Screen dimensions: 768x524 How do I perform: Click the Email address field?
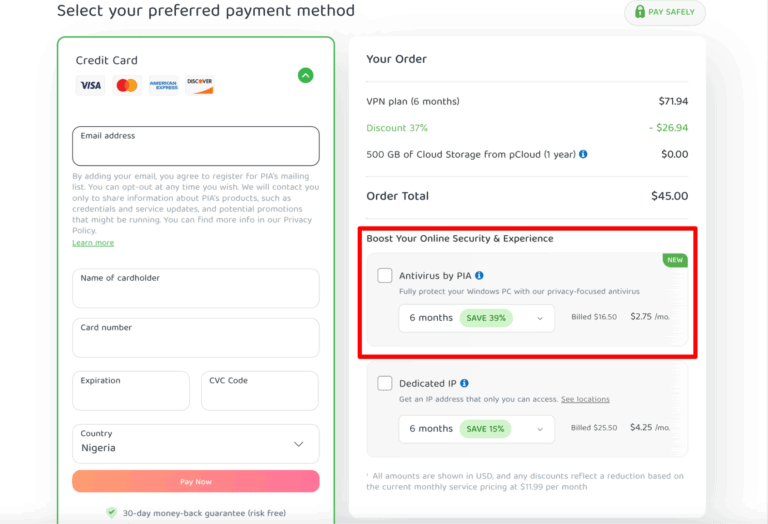pyautogui.click(x=196, y=146)
